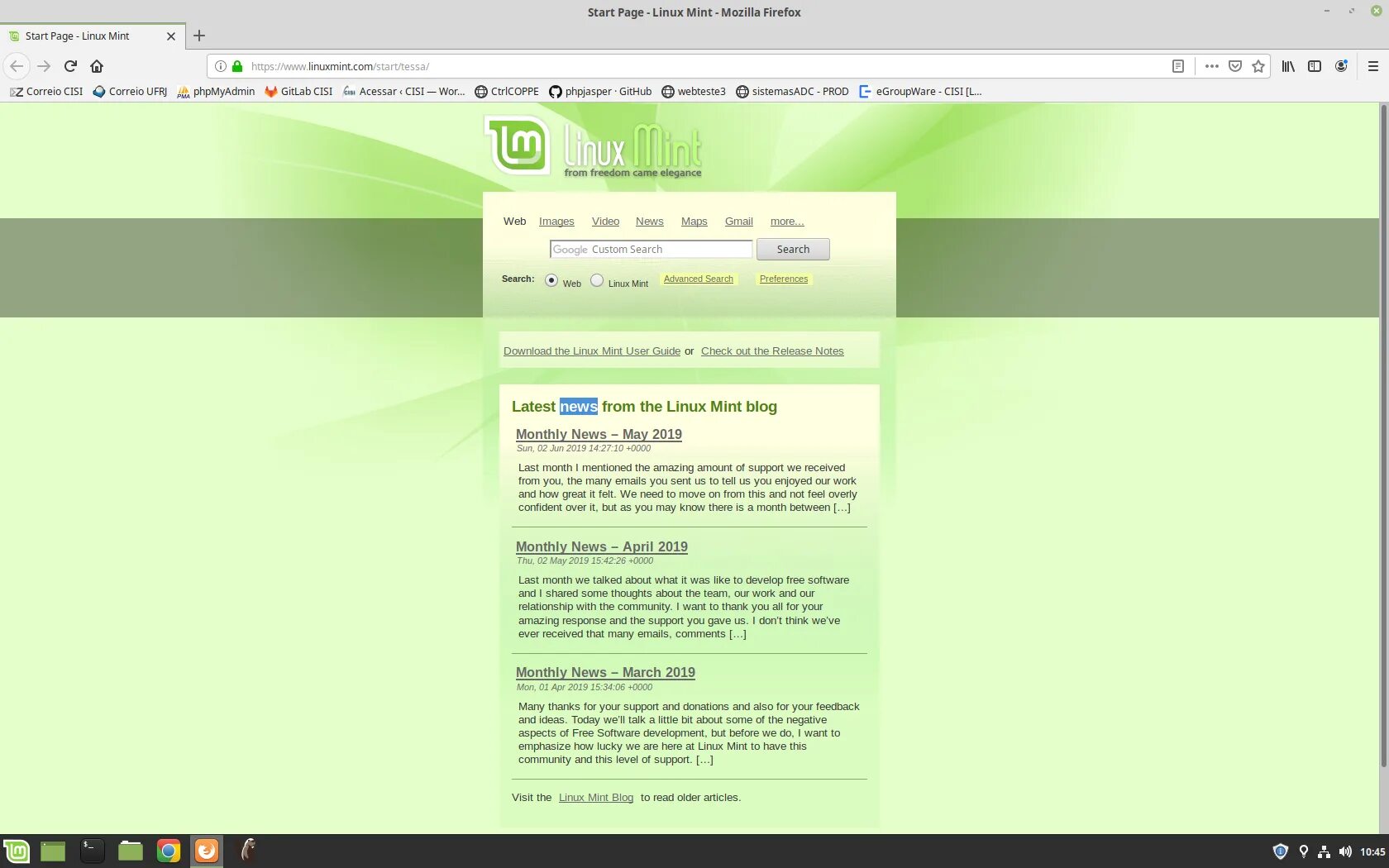Open the feather app in taskbar
The image size is (1389, 868).
246,851
